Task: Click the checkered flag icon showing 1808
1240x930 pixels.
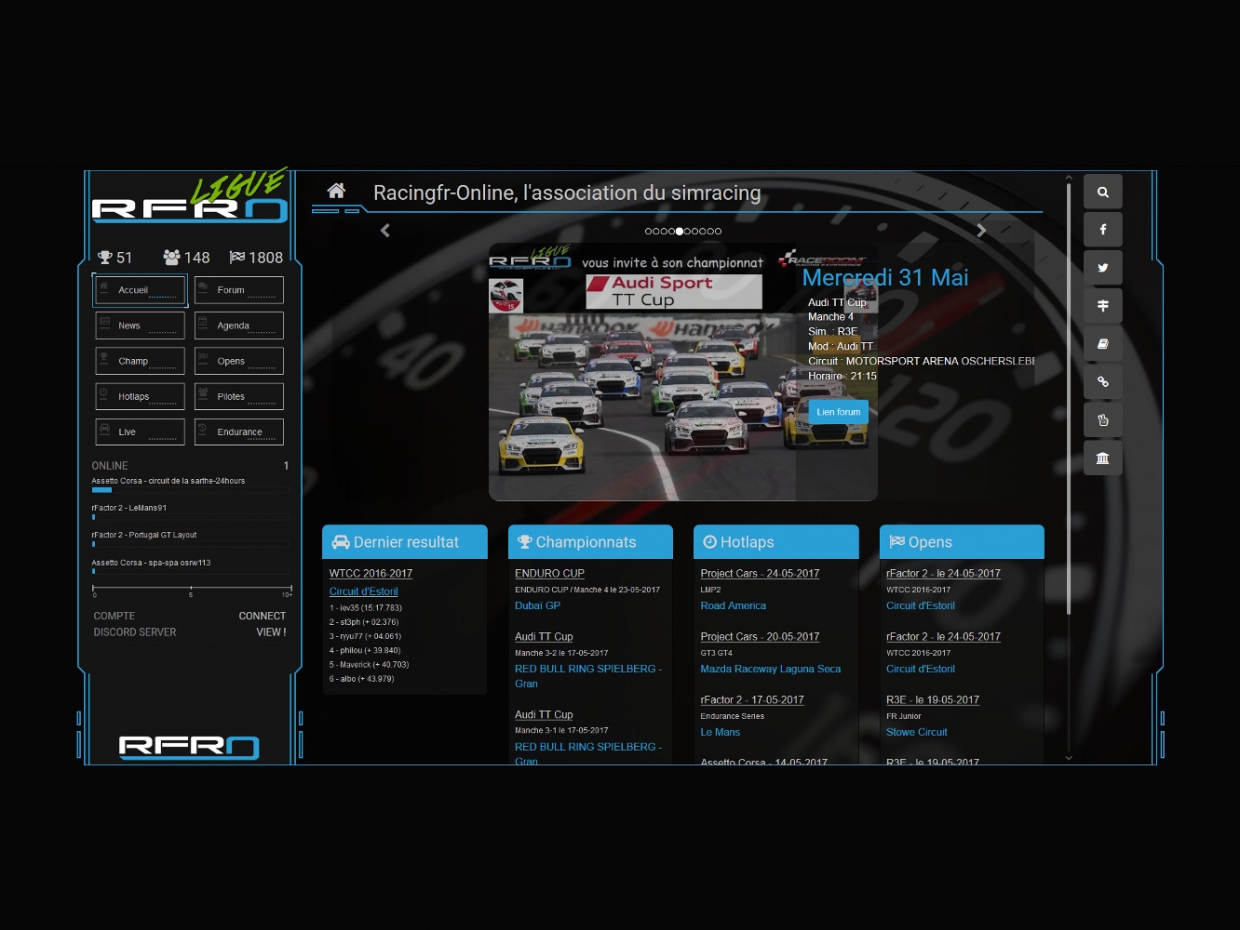Action: tap(237, 257)
